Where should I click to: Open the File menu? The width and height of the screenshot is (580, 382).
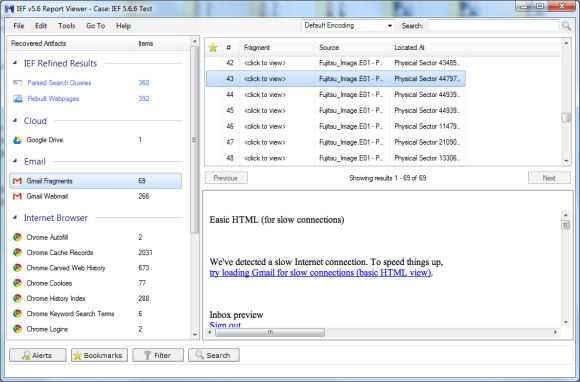click(x=18, y=26)
